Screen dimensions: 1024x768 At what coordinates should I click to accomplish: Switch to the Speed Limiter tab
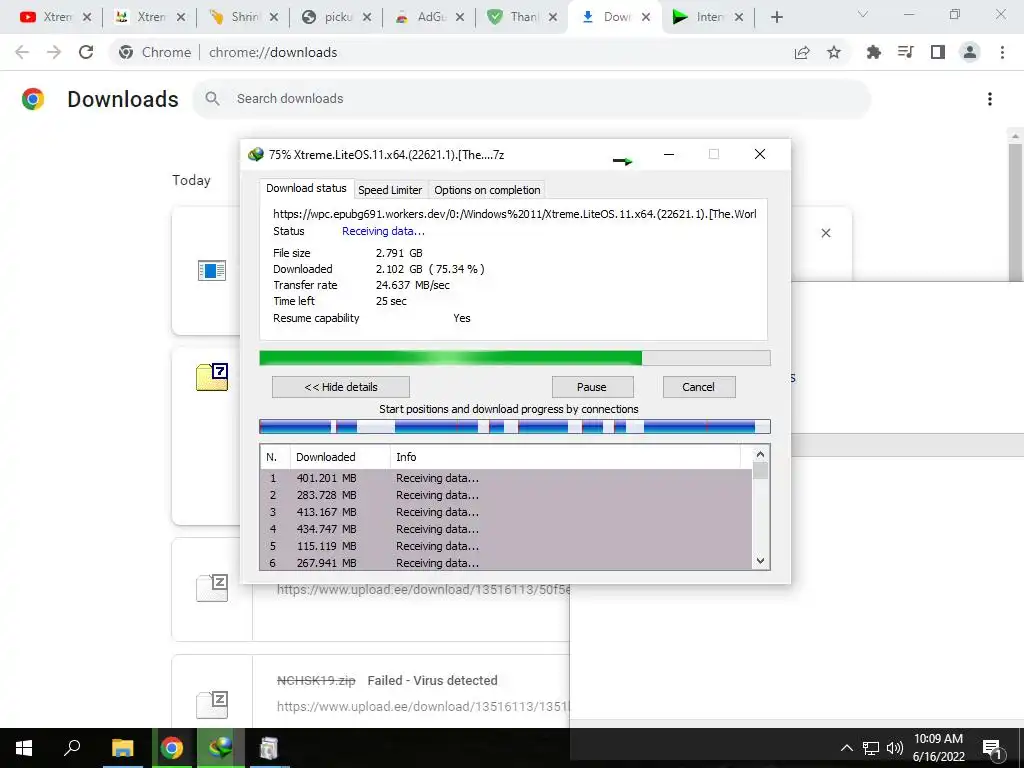[x=390, y=190]
